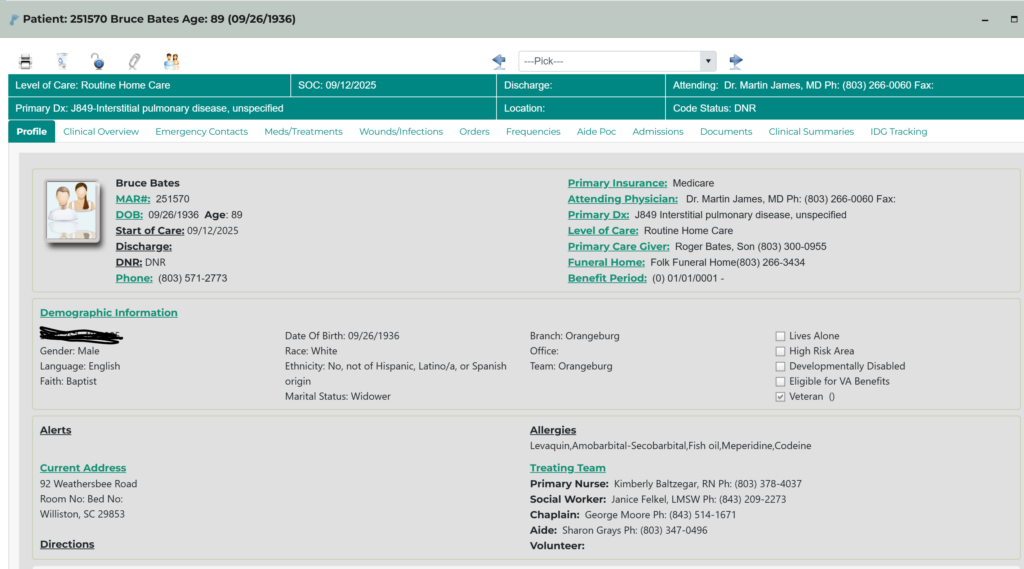Open the IDG Tracking tab
The width and height of the screenshot is (1024, 569).
point(899,131)
